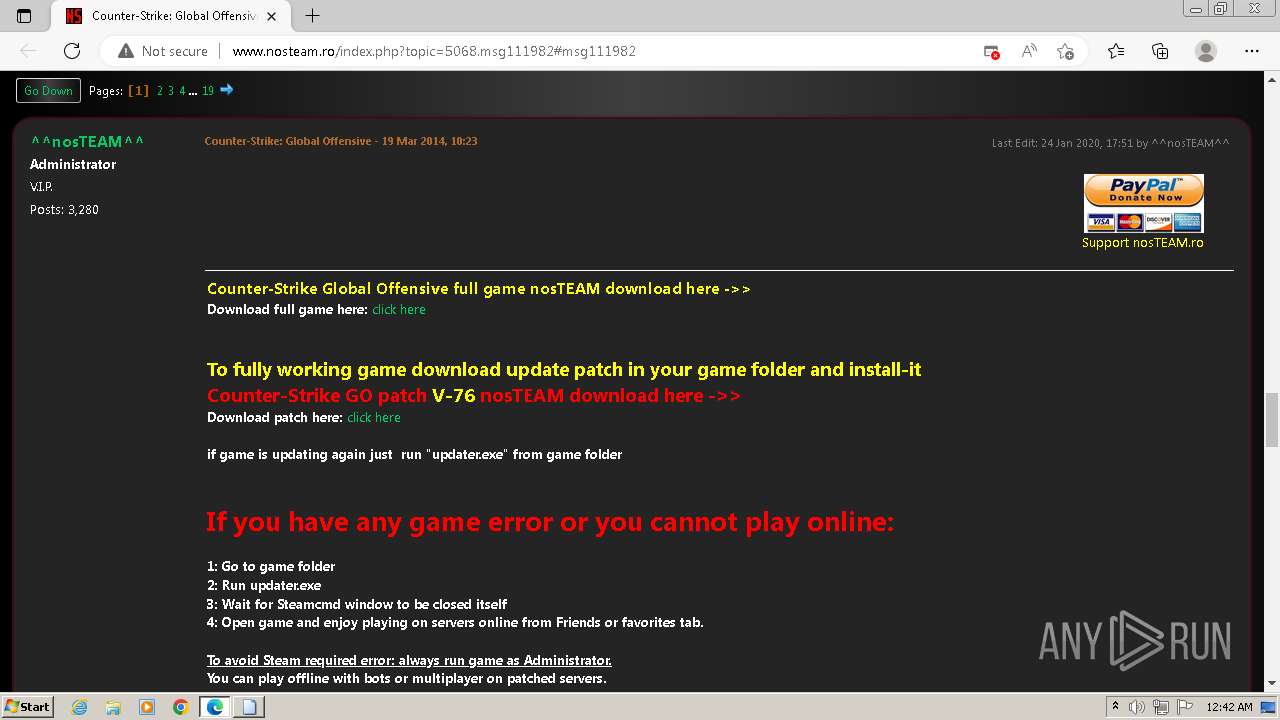The image size is (1280, 720).
Task: Click 'V-76' patch version text
Action: [x=453, y=396]
